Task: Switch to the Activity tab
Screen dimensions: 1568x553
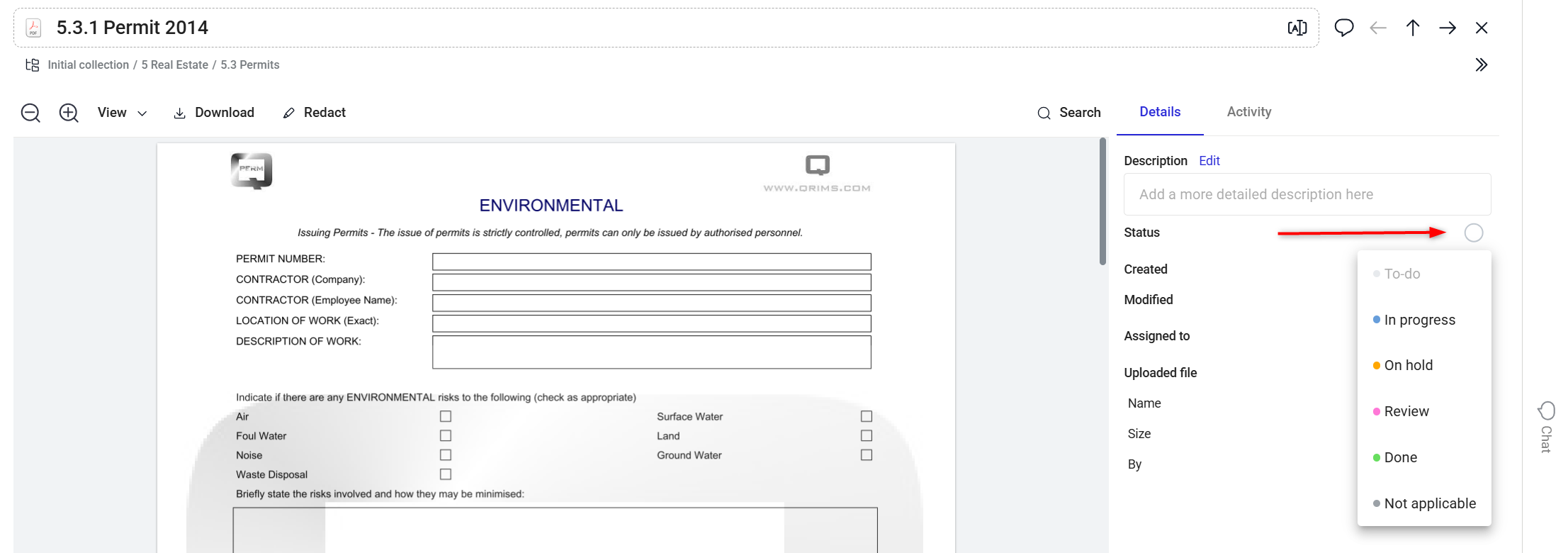Action: tap(1249, 112)
